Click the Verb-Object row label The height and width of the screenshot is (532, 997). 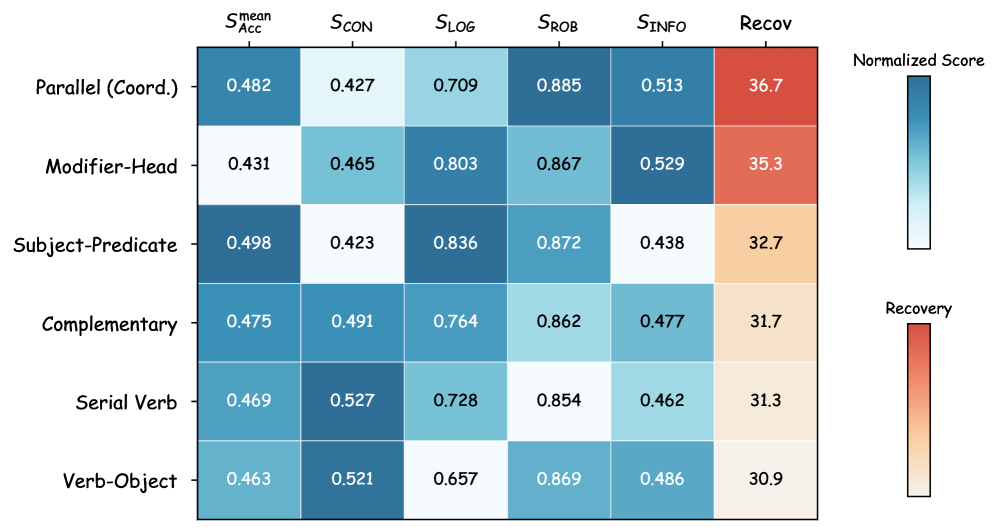[118, 481]
